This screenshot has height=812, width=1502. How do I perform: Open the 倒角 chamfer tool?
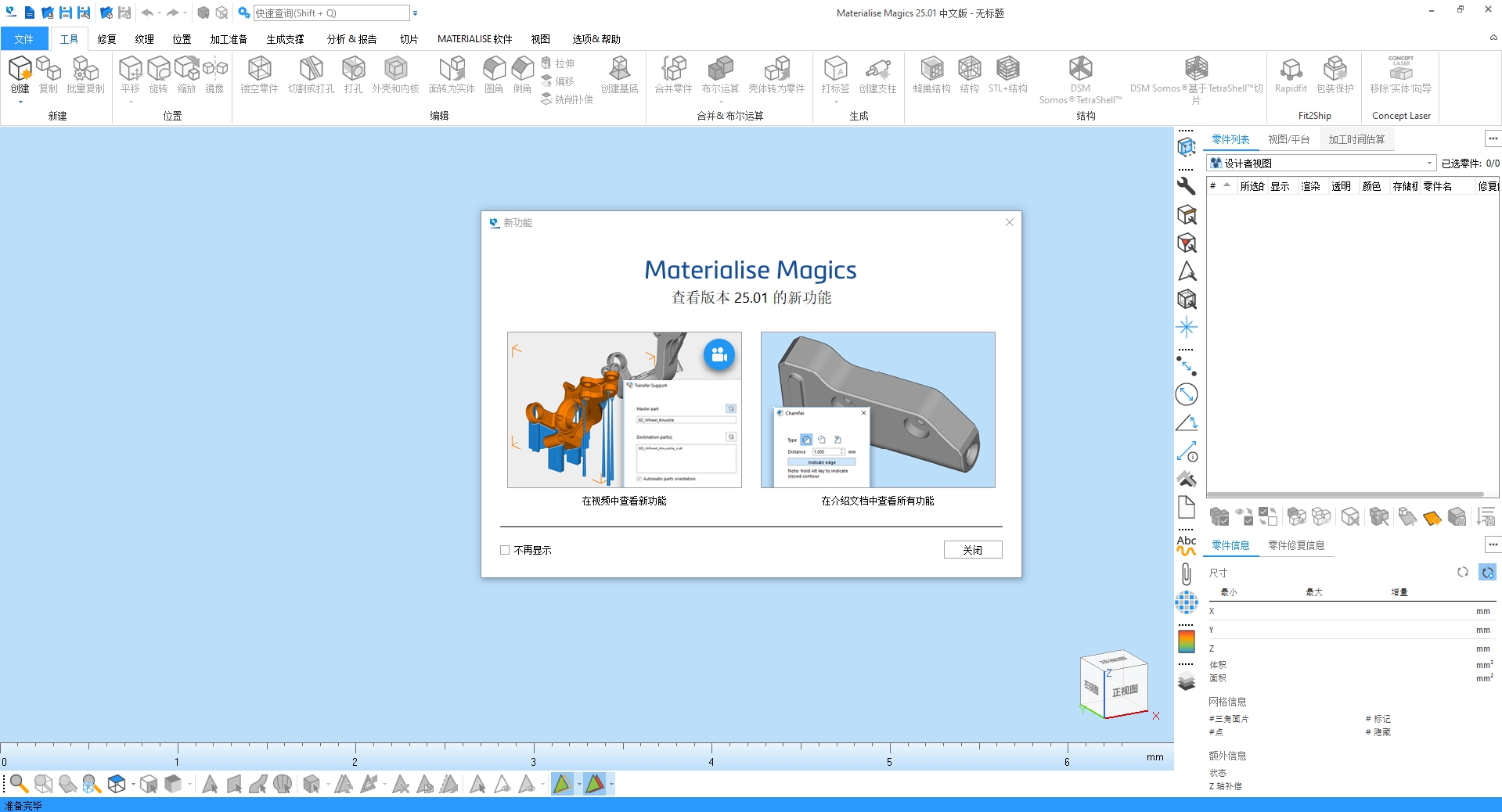522,74
